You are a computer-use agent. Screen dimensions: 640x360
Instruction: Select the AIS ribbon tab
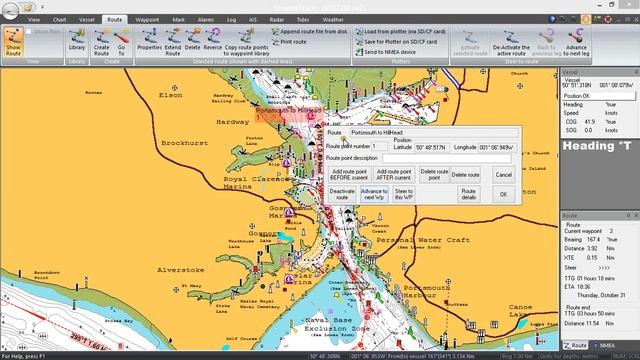253,20
